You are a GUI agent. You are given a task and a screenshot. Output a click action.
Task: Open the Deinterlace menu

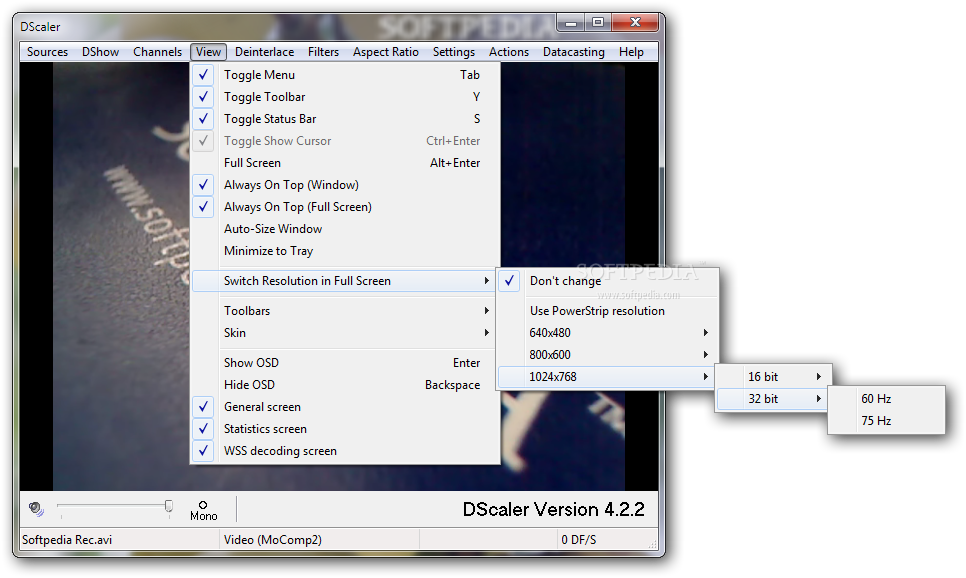pyautogui.click(x=264, y=52)
